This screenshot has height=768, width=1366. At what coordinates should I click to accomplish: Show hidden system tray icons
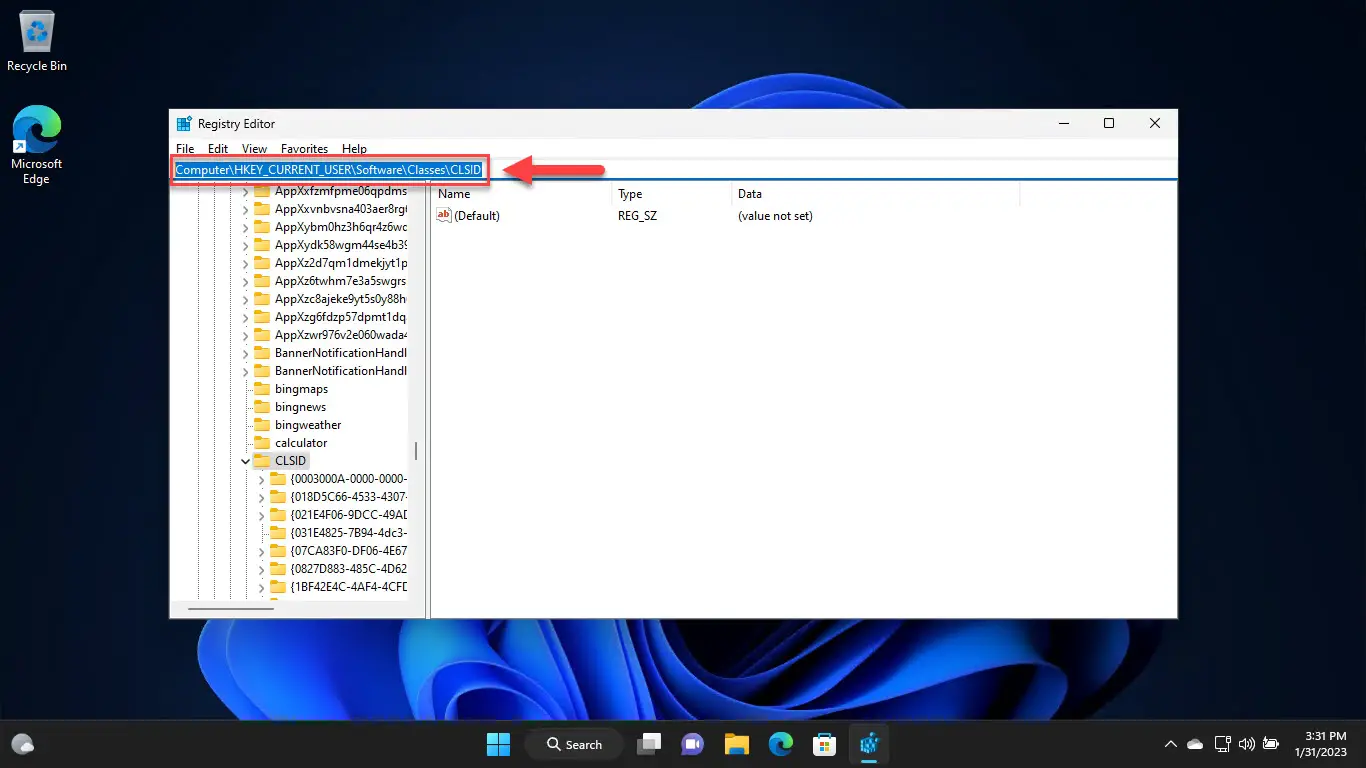[x=1170, y=744]
